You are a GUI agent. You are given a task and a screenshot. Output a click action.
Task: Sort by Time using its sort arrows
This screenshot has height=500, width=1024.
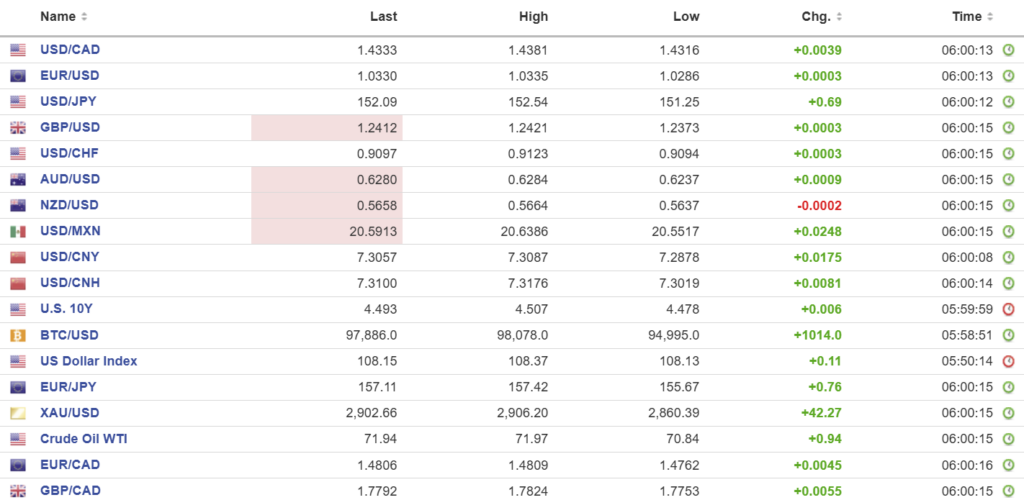point(990,17)
